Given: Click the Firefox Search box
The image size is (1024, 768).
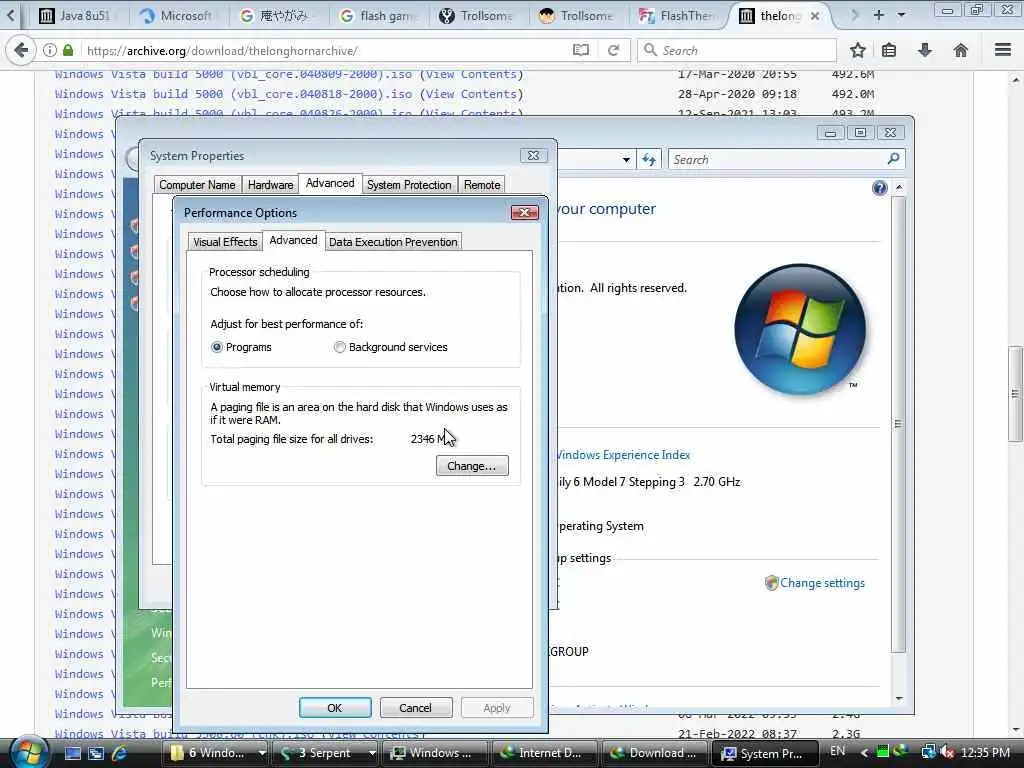Looking at the screenshot, I should click(737, 50).
